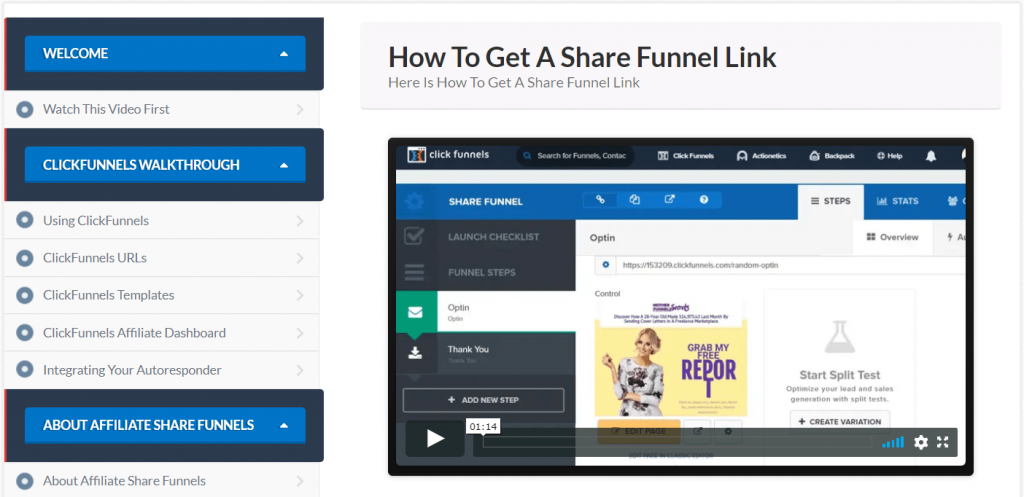Click the launch checklist checkmark icon
The width and height of the screenshot is (1024, 497).
pyautogui.click(x=415, y=236)
